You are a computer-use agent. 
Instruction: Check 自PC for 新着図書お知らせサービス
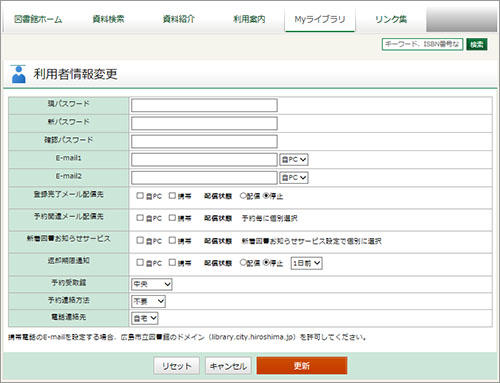click(x=140, y=240)
